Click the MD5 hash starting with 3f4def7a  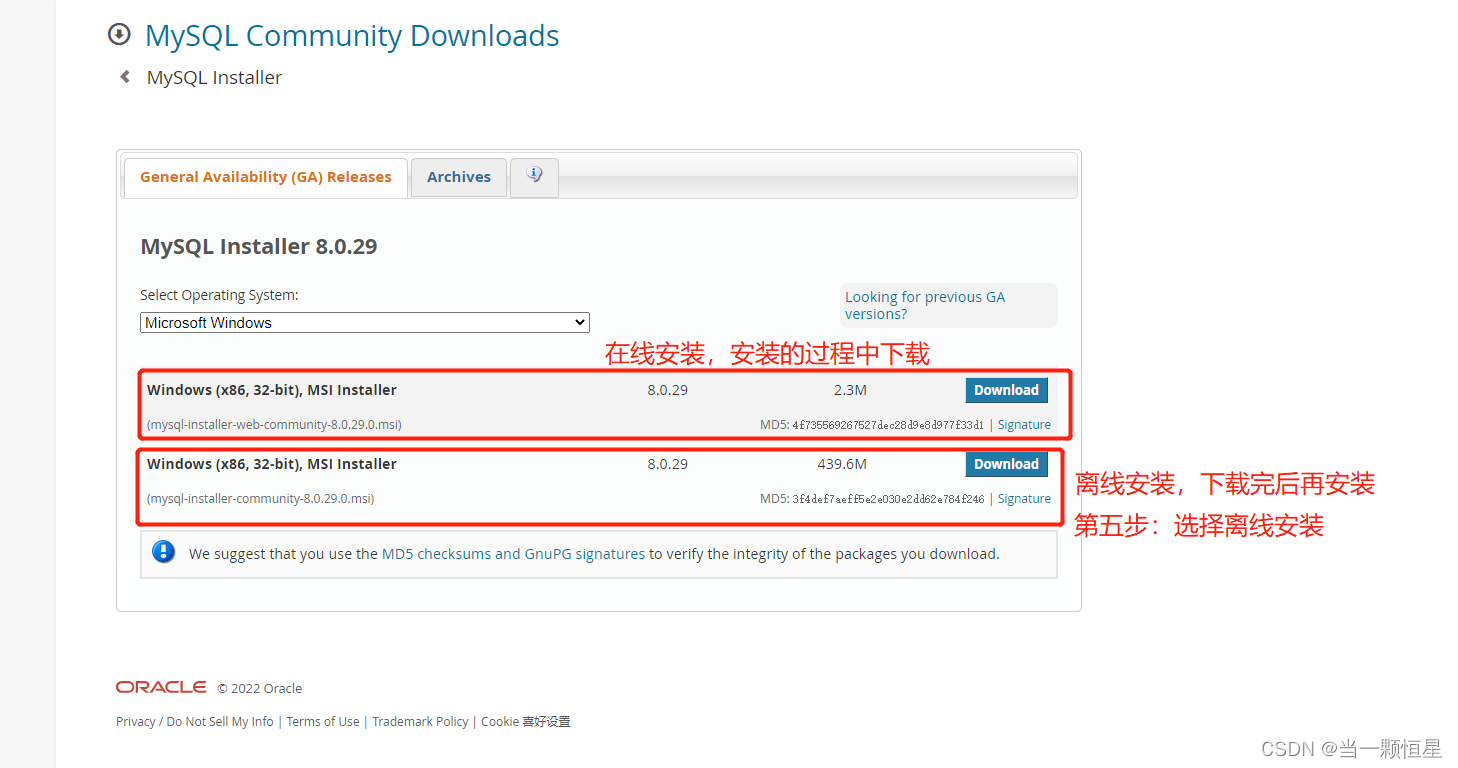click(x=888, y=499)
